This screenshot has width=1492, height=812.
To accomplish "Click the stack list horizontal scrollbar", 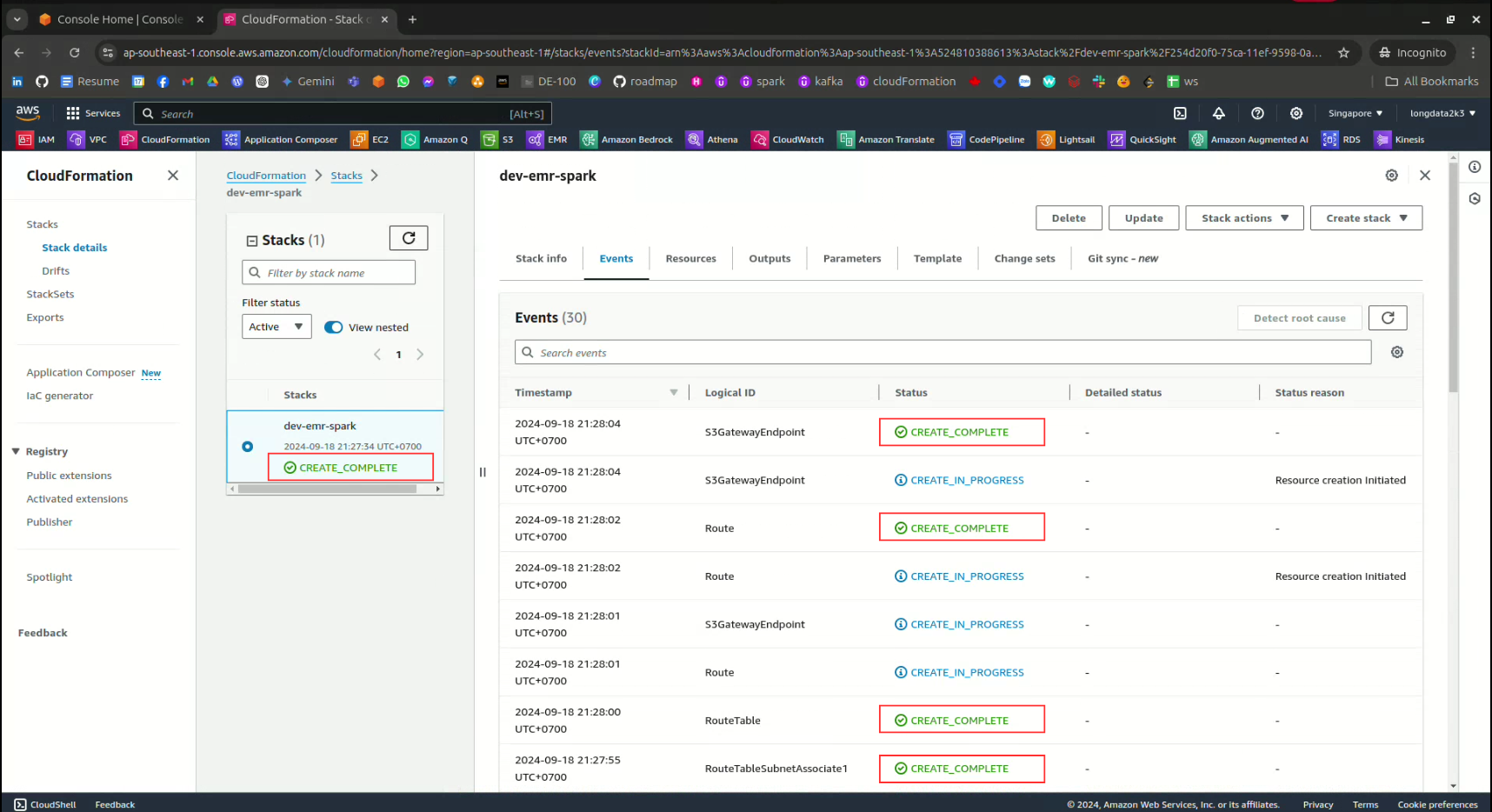I will coord(328,489).
